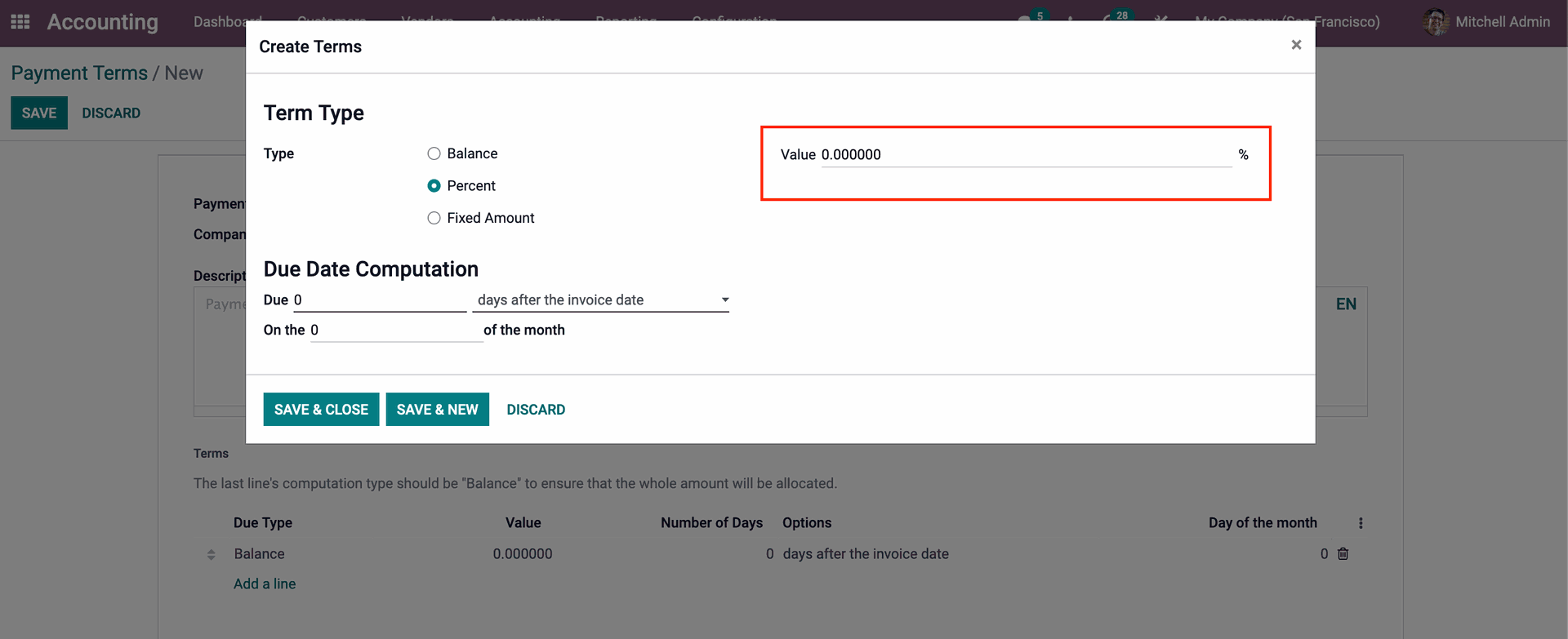Click the EN translation indicator

1346,304
